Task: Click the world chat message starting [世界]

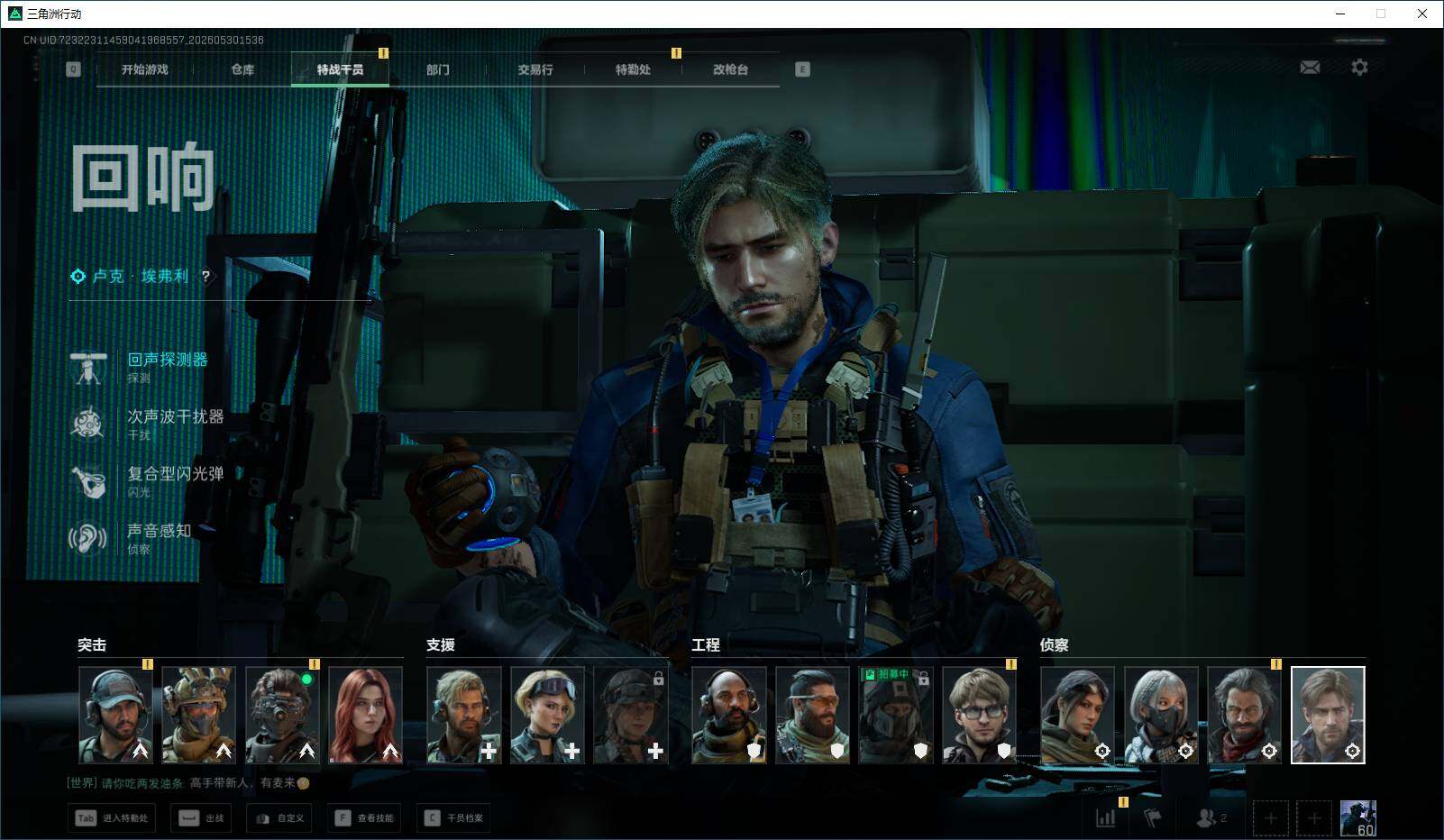Action: (x=188, y=782)
